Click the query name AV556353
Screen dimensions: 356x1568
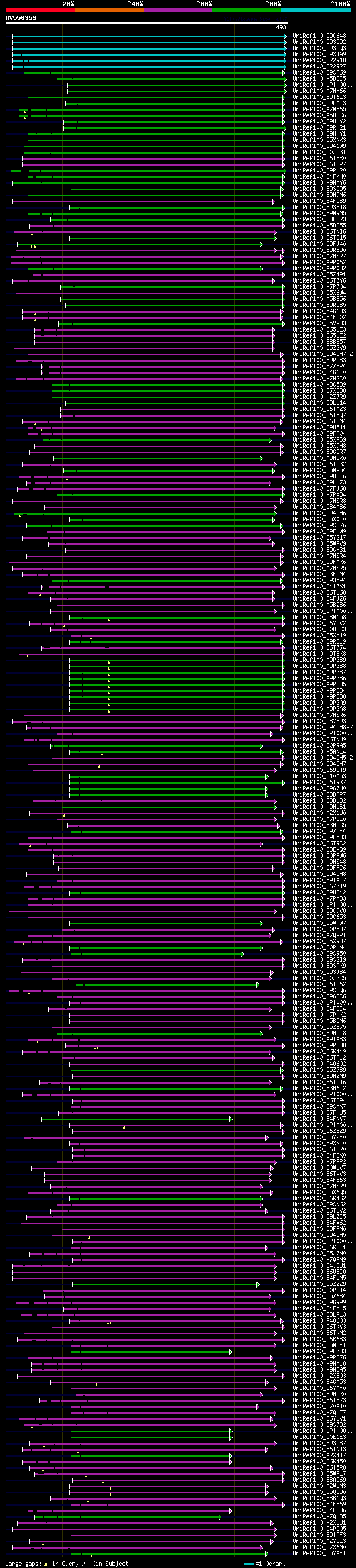pos(21,18)
